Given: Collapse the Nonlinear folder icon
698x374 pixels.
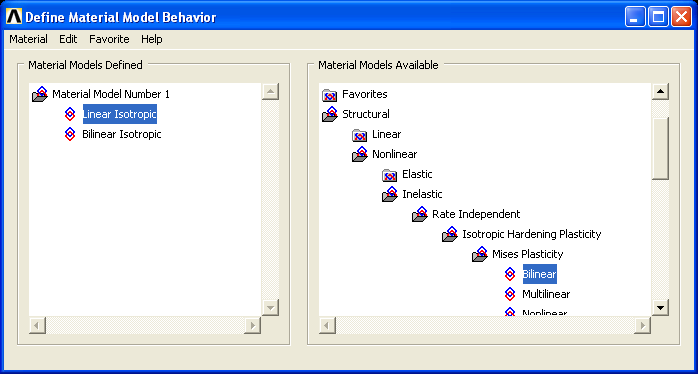Looking at the screenshot, I should 360,154.
